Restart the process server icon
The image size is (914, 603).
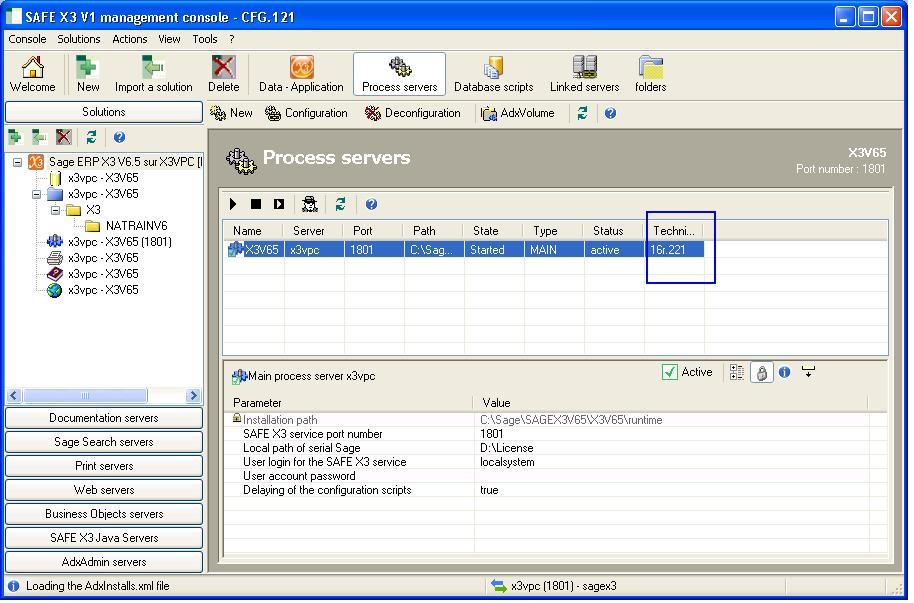point(279,204)
